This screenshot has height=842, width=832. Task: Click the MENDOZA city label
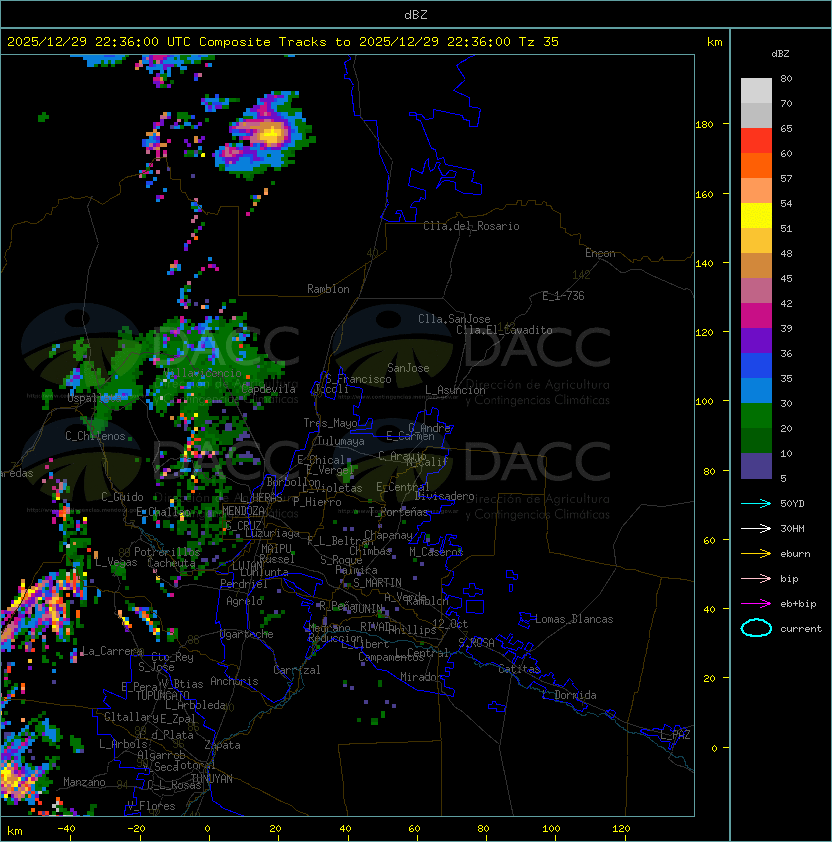[243, 511]
